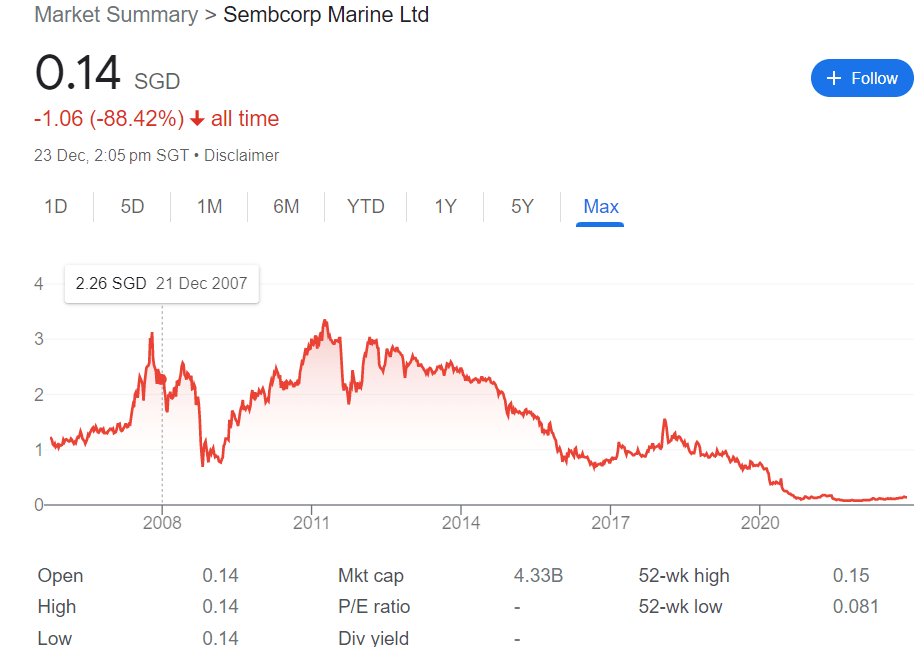923x647 pixels.
Task: Click the red down arrow icon
Action: [x=197, y=119]
